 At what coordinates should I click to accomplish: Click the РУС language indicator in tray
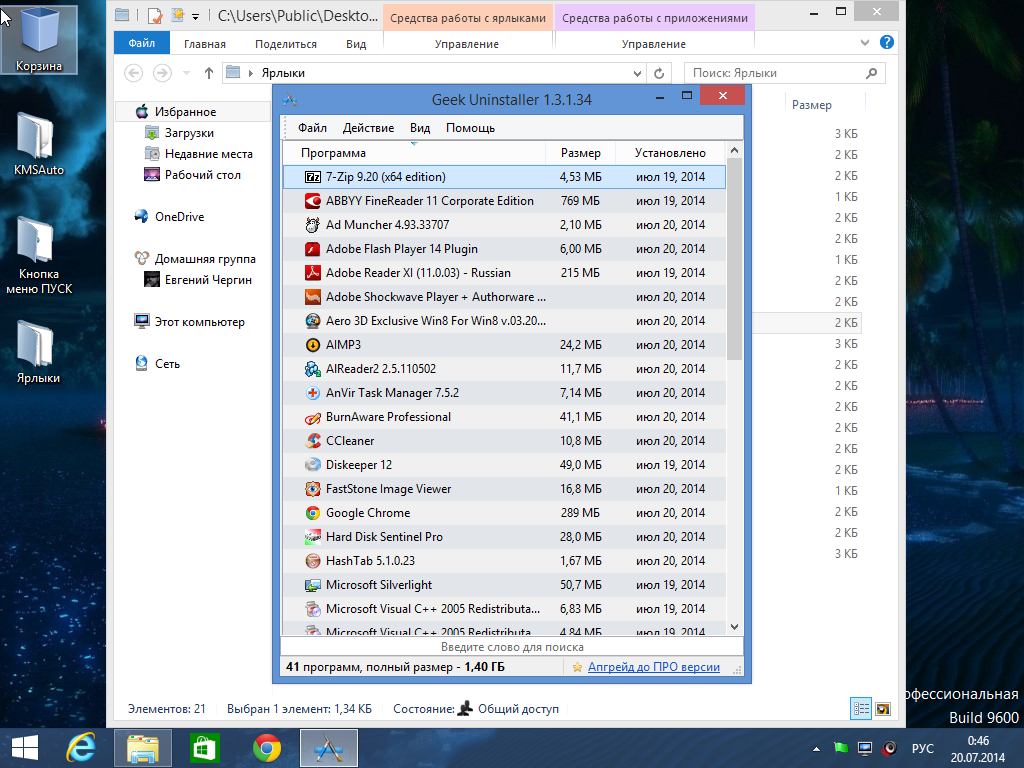click(x=922, y=748)
